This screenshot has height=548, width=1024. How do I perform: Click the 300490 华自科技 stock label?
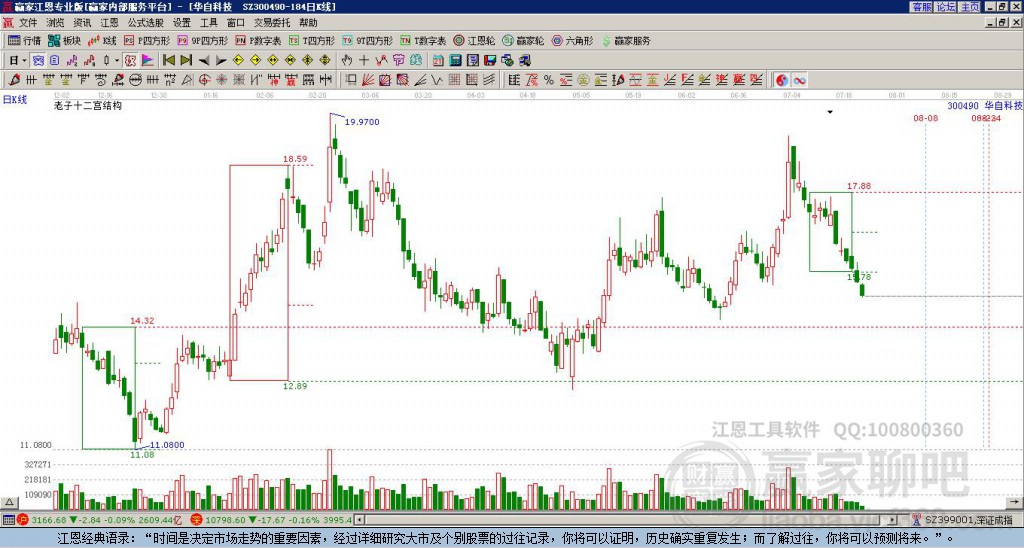(984, 105)
